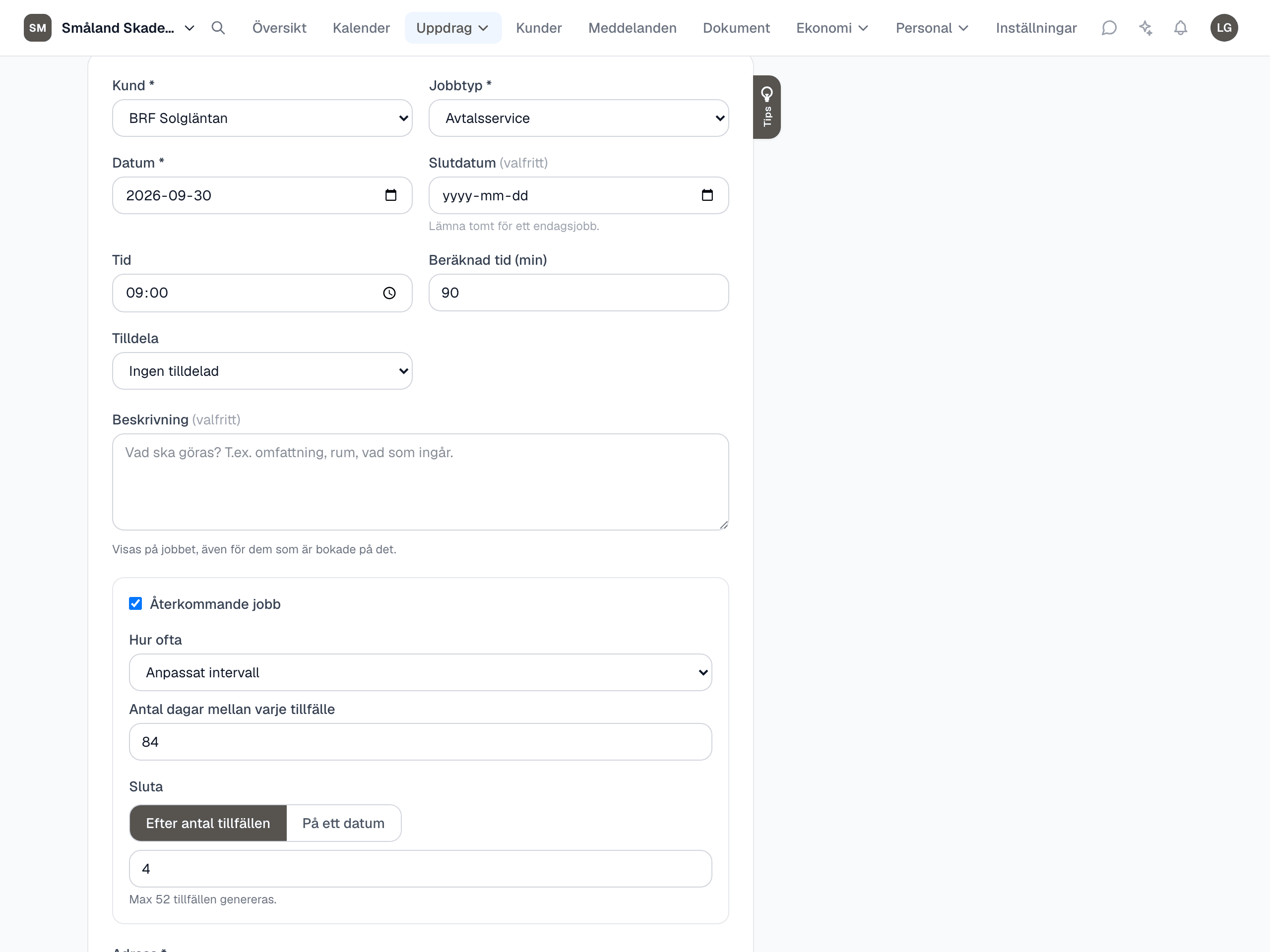The height and width of the screenshot is (952, 1270).
Task: Open the notifications bell
Action: [1180, 28]
